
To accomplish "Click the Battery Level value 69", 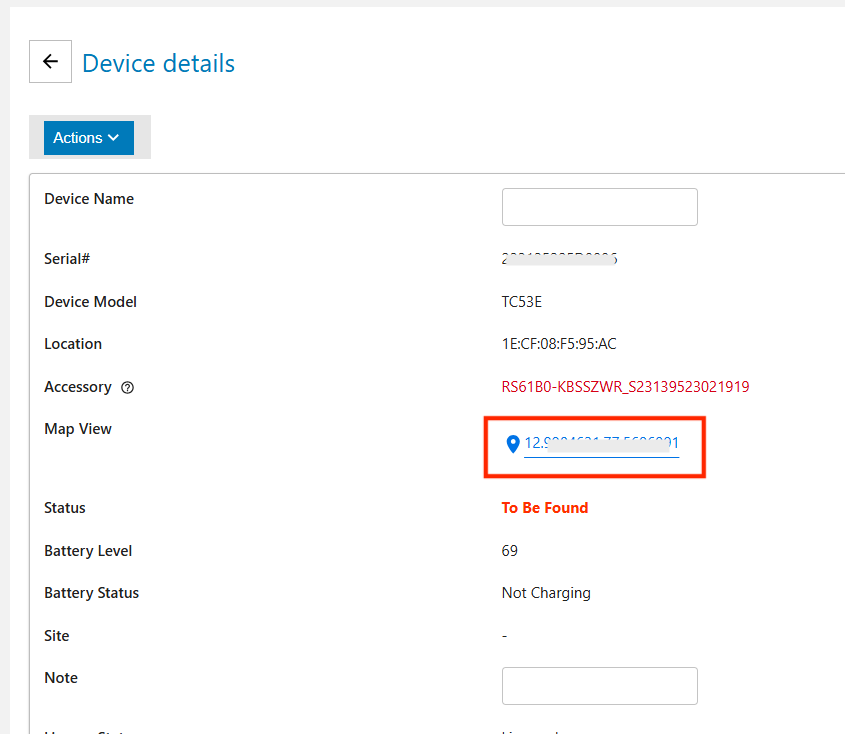I will (x=510, y=551).
